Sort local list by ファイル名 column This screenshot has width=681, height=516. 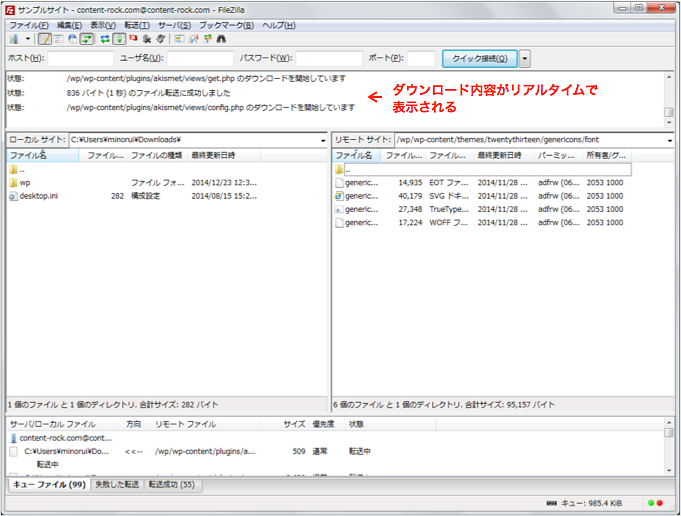point(43,155)
